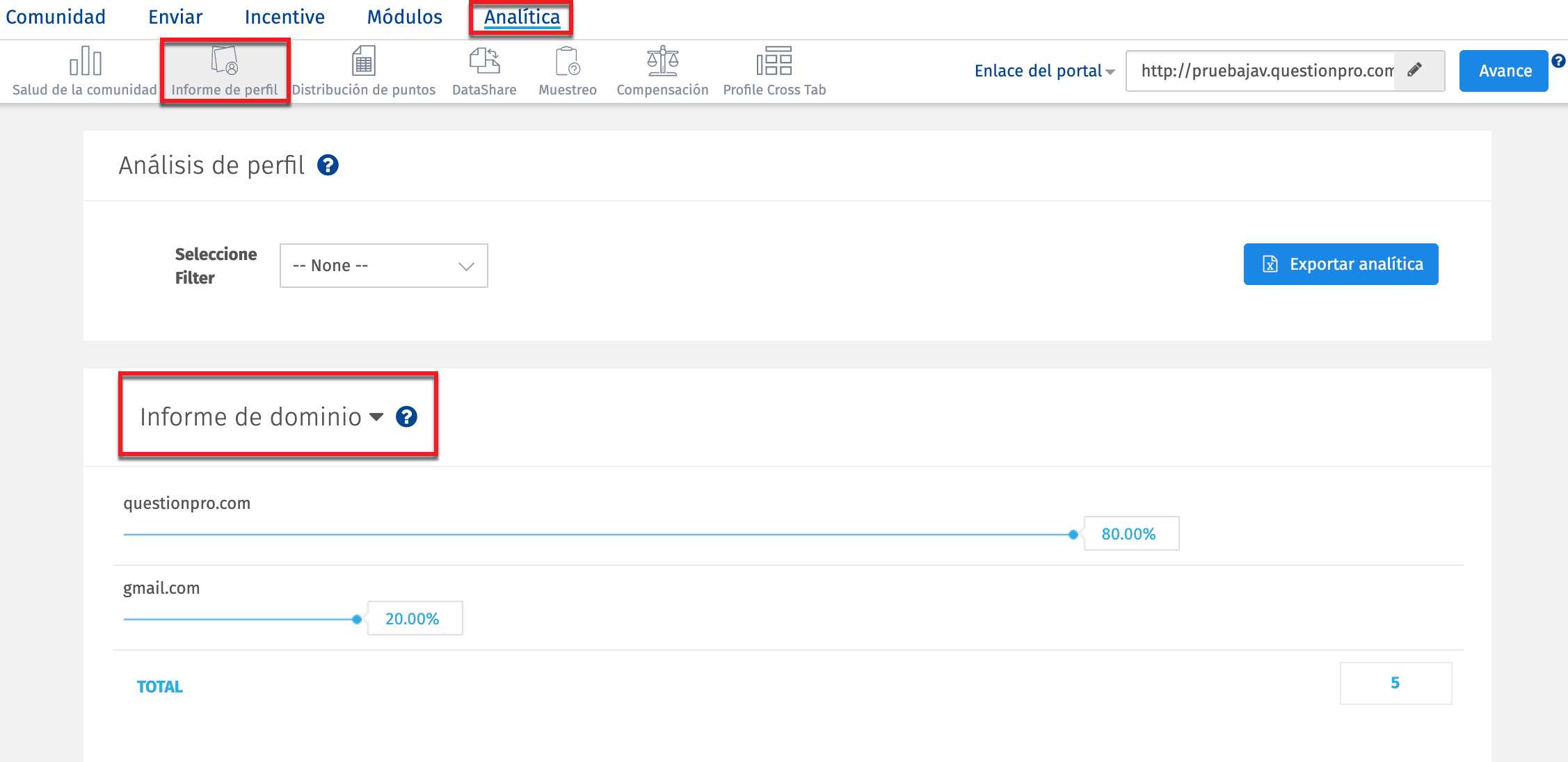Expand the Enlace del portal dropdown
Image resolution: width=1568 pixels, height=762 pixels.
[1044, 71]
